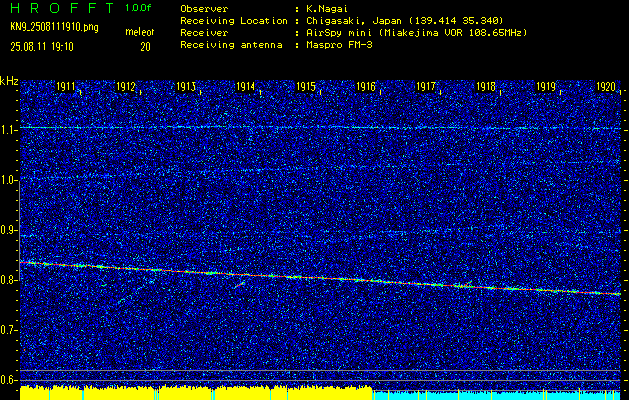Click the 1912 time marker
The height and width of the screenshot is (400, 629).
pyautogui.click(x=126, y=86)
